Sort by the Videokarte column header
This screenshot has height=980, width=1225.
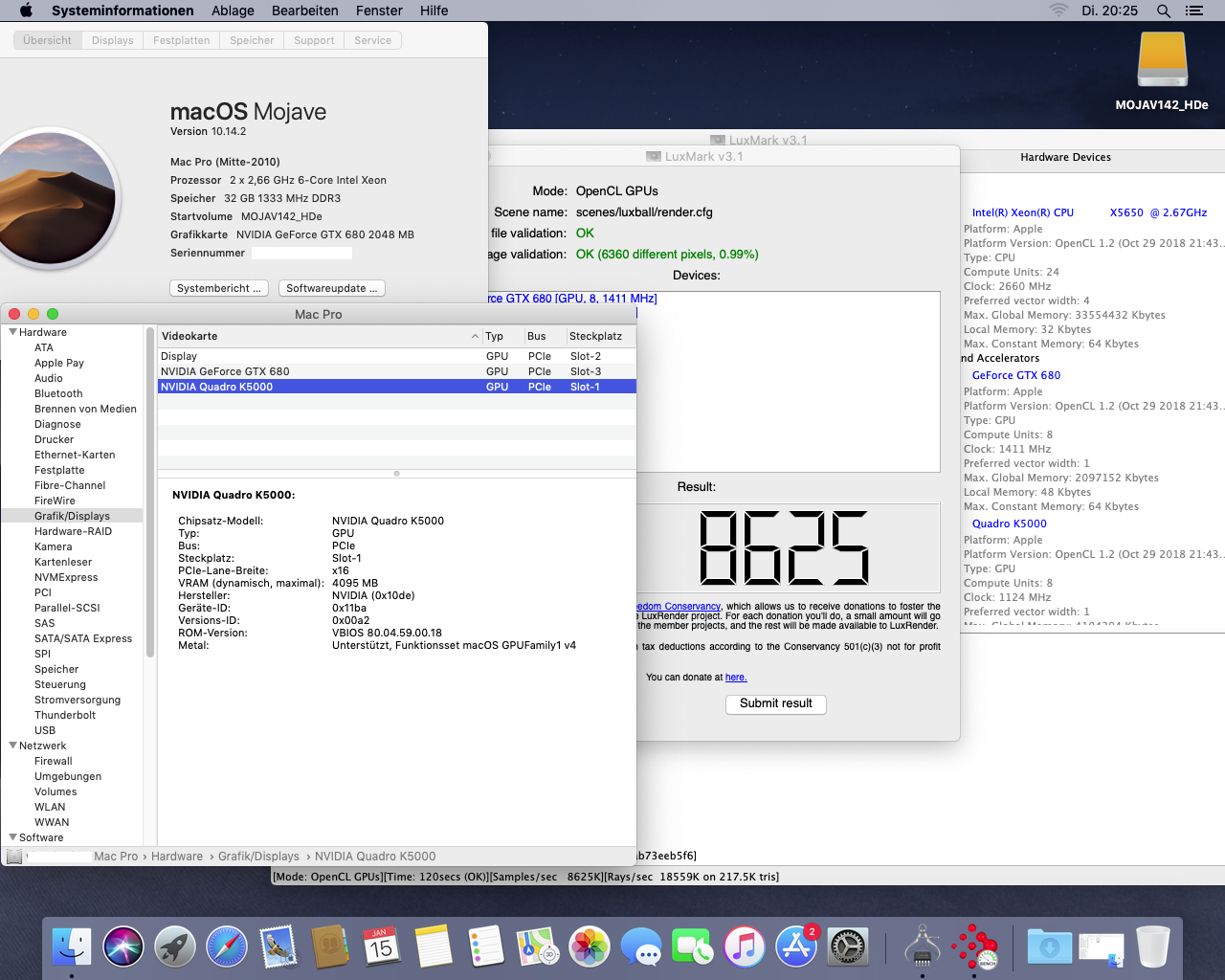tap(320, 336)
